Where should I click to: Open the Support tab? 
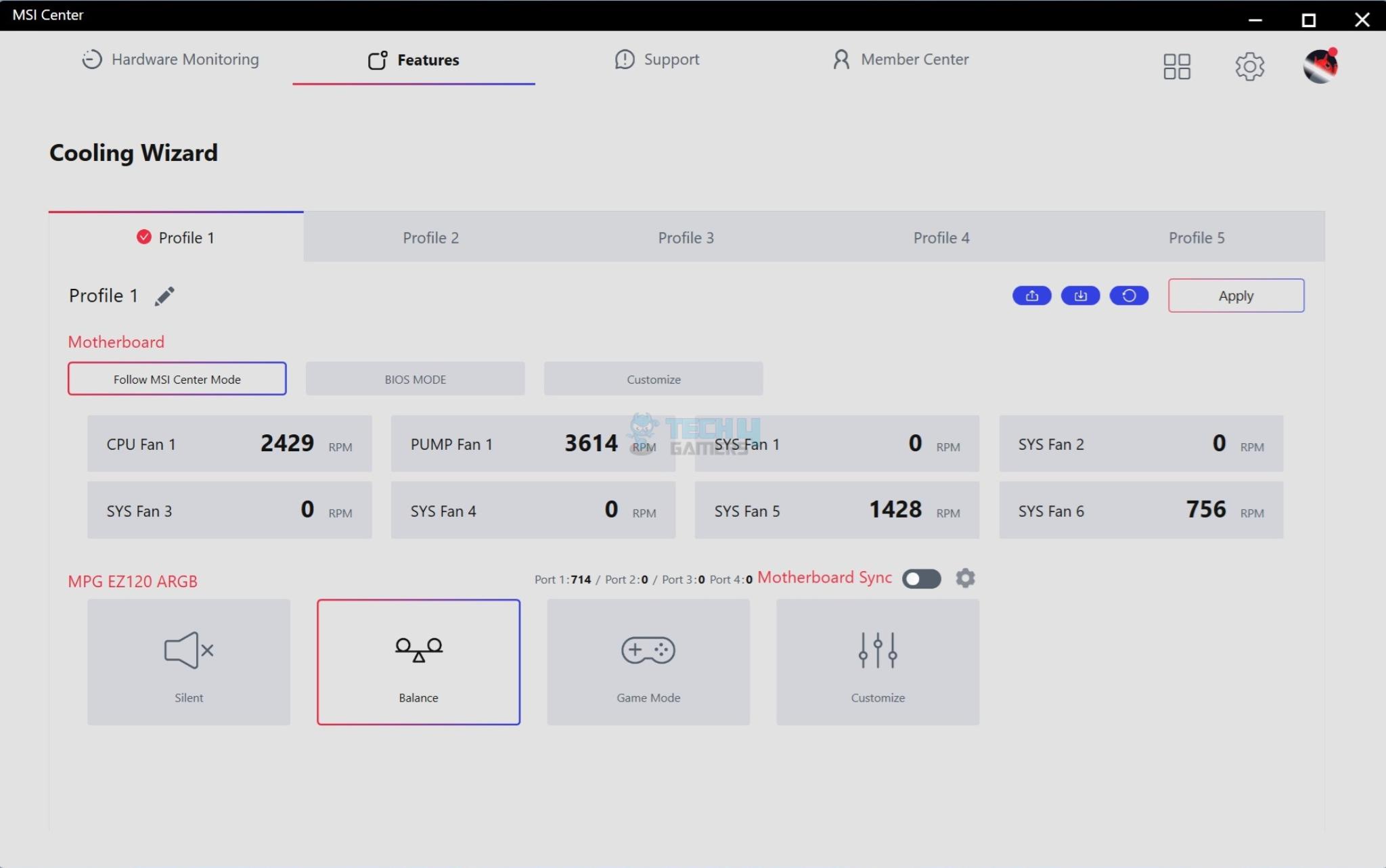pos(657,60)
